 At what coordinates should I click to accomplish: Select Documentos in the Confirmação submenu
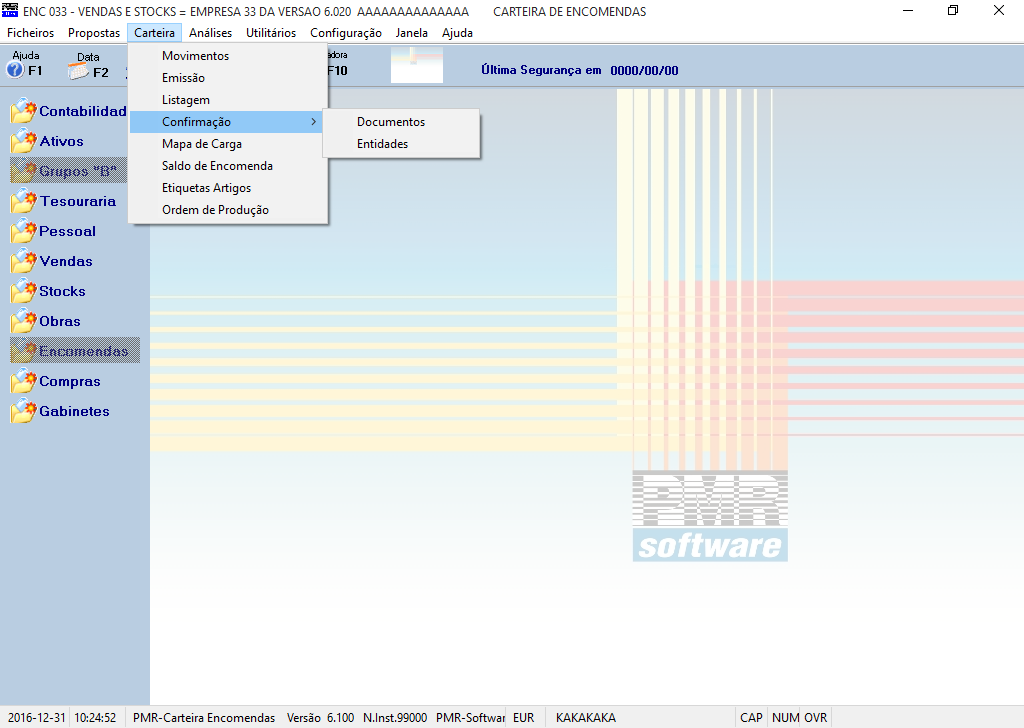401,122
